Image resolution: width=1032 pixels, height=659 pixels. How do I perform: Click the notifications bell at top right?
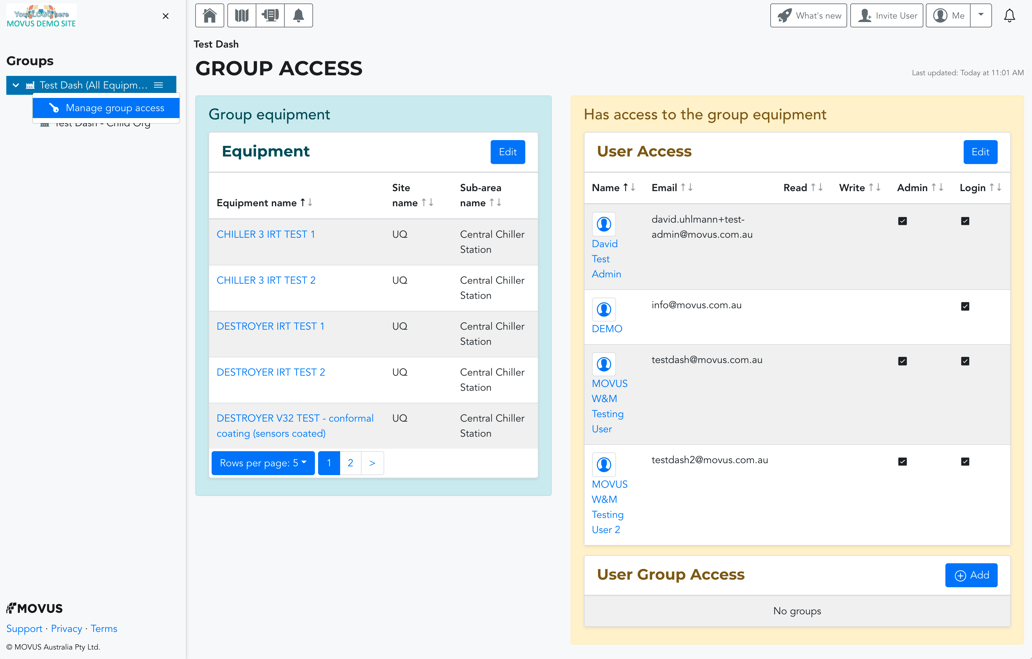(1009, 15)
